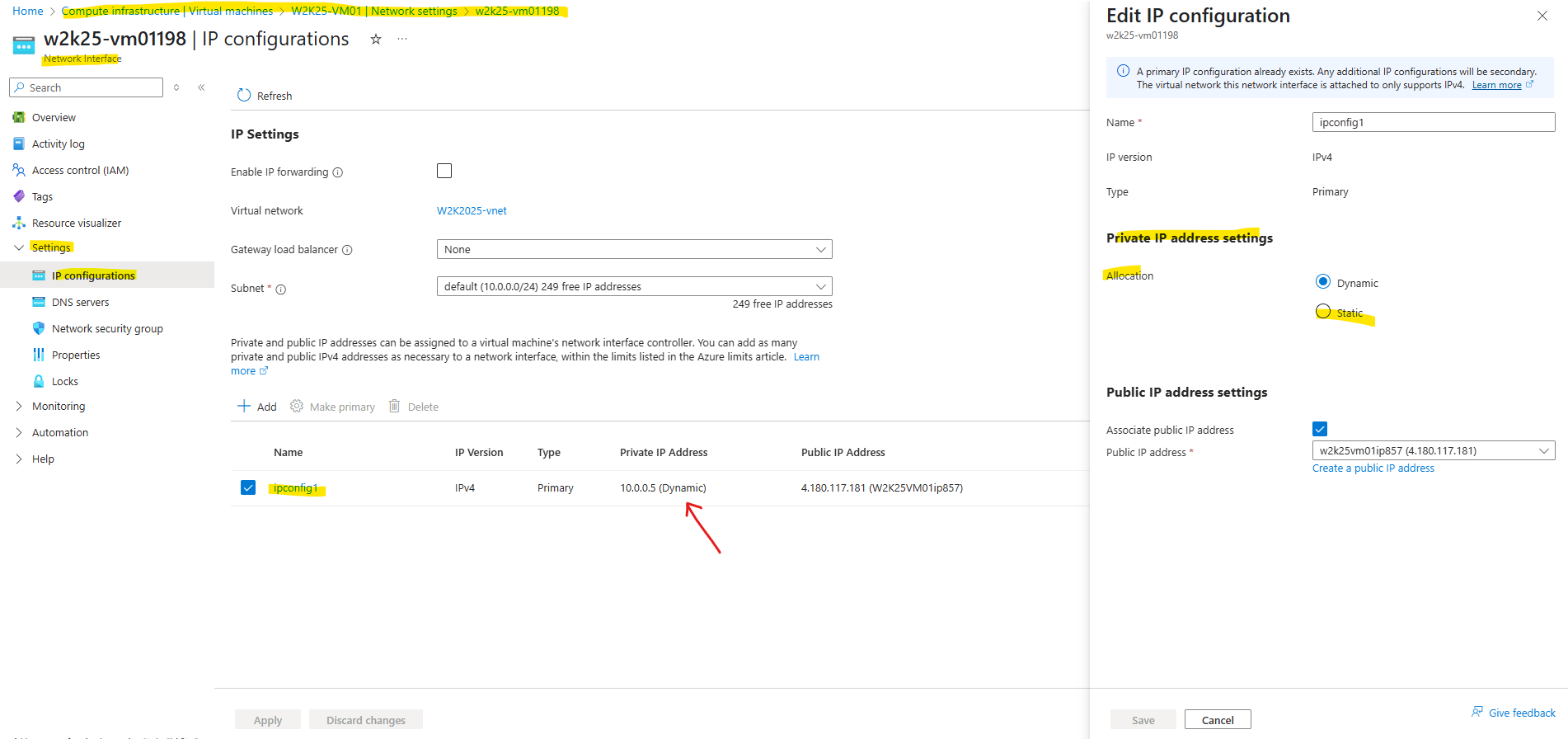
Task: Open W2K25-VM01 Network settings breadcrumb
Action: pos(374,11)
